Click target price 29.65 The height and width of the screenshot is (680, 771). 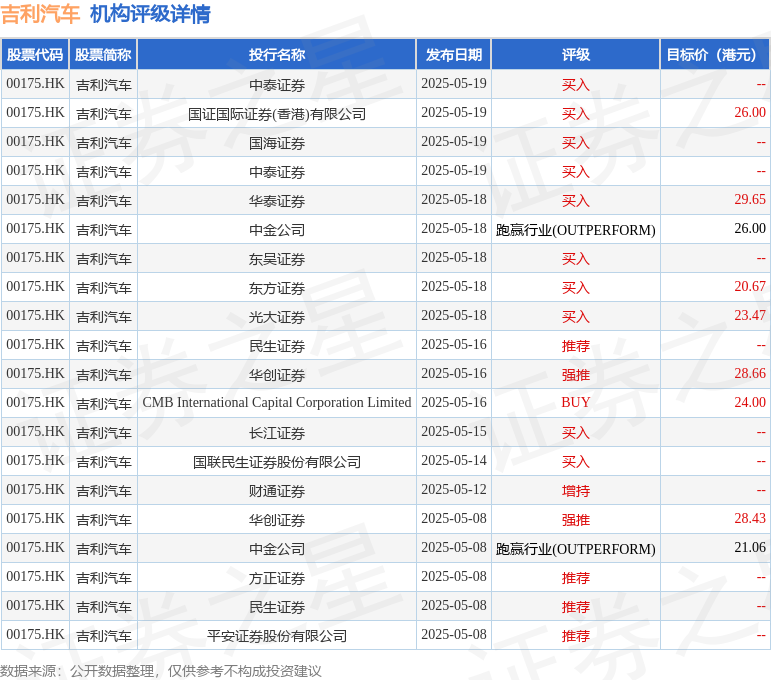[750, 199]
